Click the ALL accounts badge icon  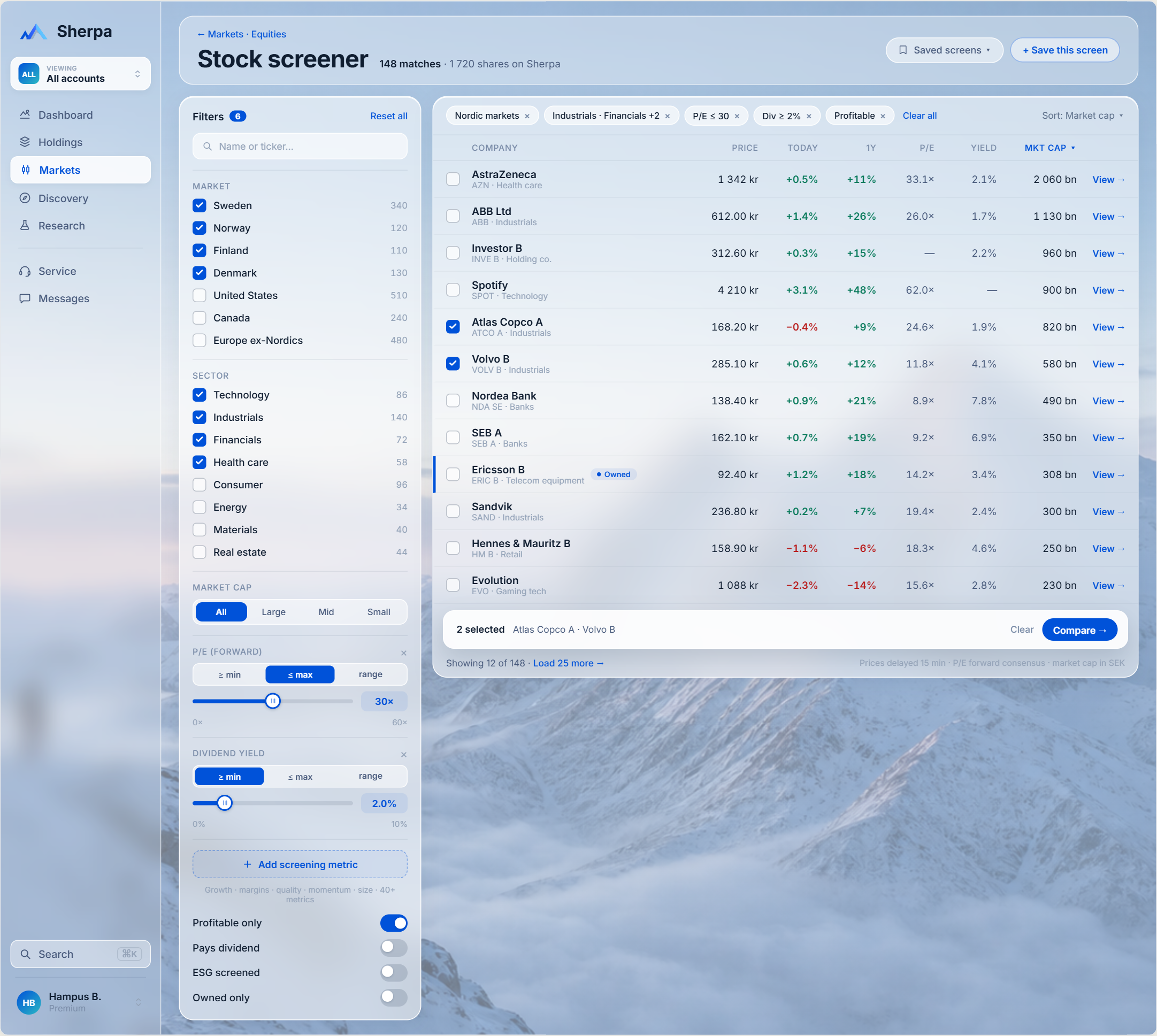coord(28,74)
